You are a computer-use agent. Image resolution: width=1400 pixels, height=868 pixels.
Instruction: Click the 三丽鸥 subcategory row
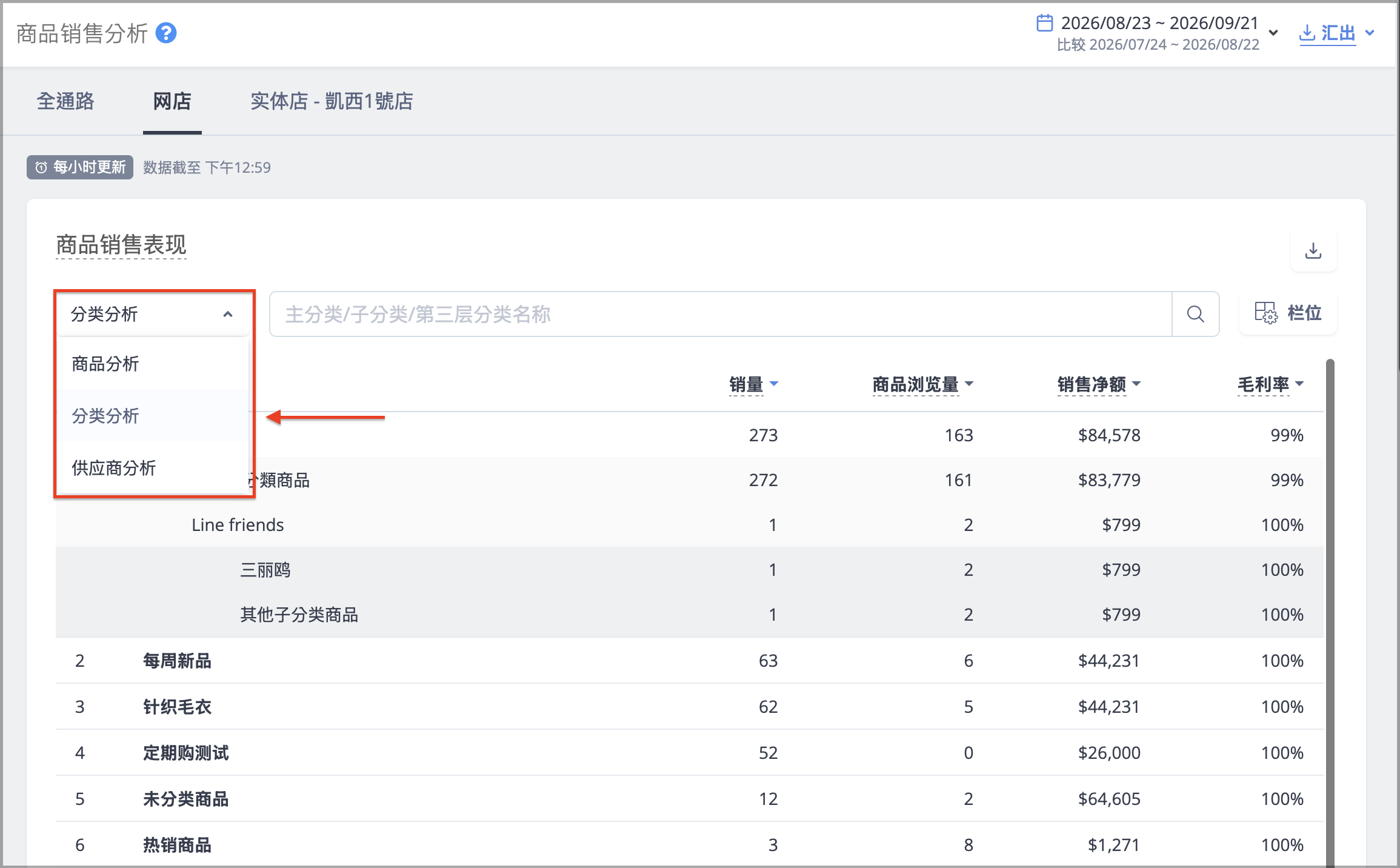click(690, 570)
